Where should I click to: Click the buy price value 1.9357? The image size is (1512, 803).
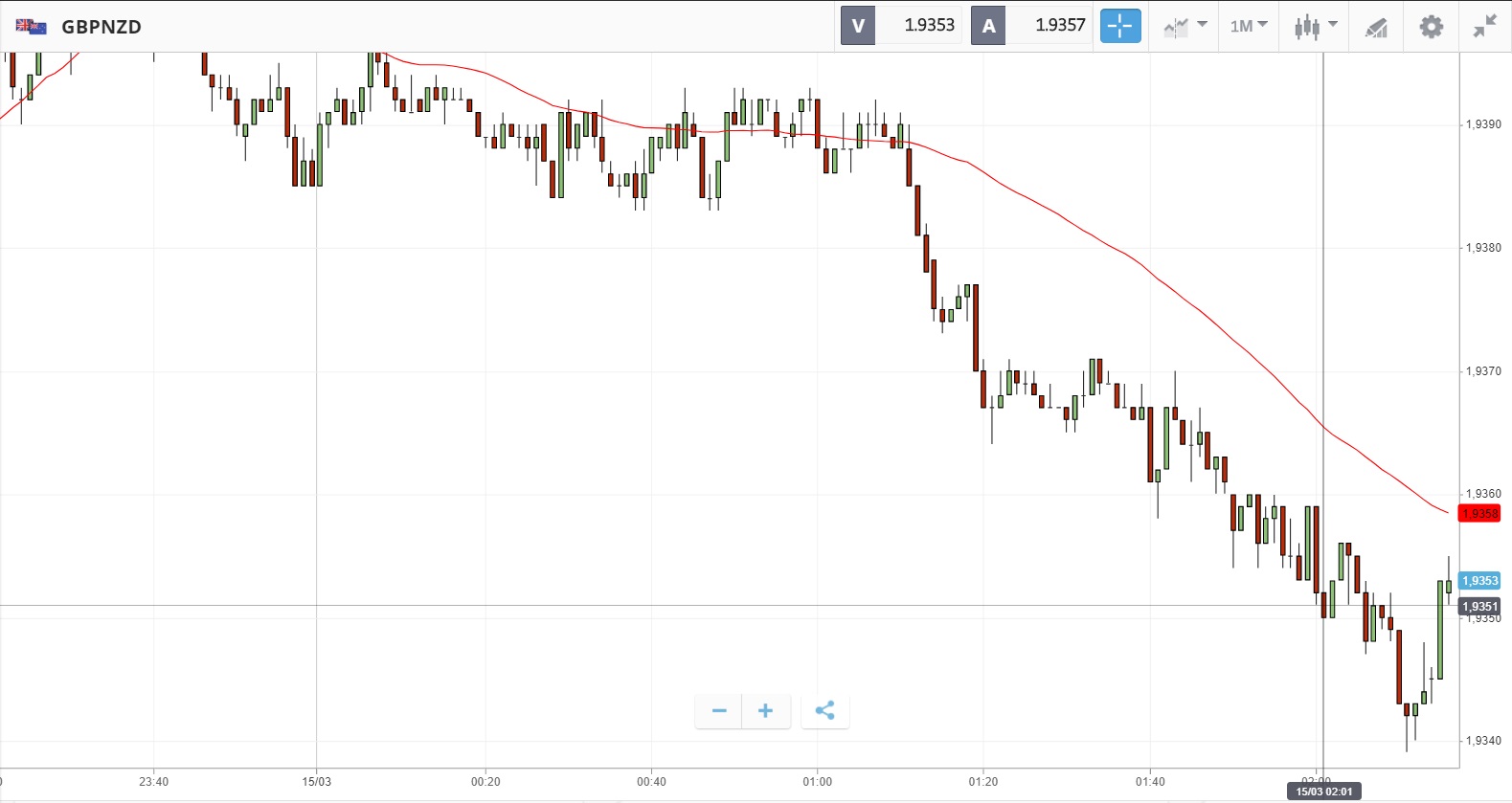tap(1060, 26)
